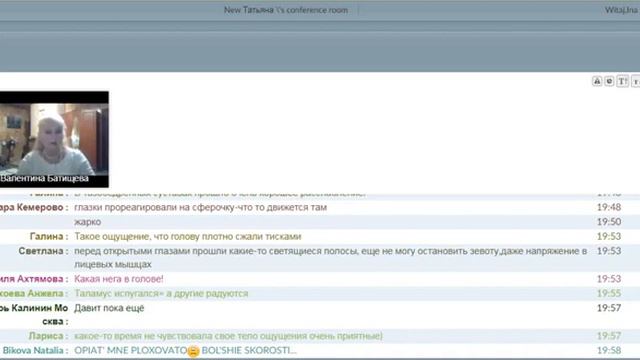This screenshot has height=360, width=640.
Task: Click the sad emoji in Bikova Natalia's message
Action: (x=193, y=351)
